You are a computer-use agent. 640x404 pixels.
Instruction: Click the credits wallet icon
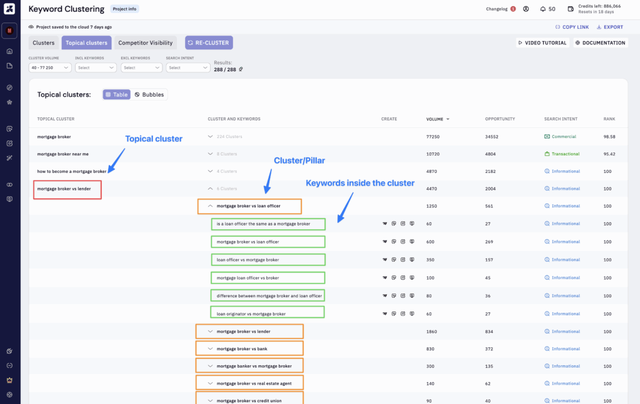(x=570, y=9)
